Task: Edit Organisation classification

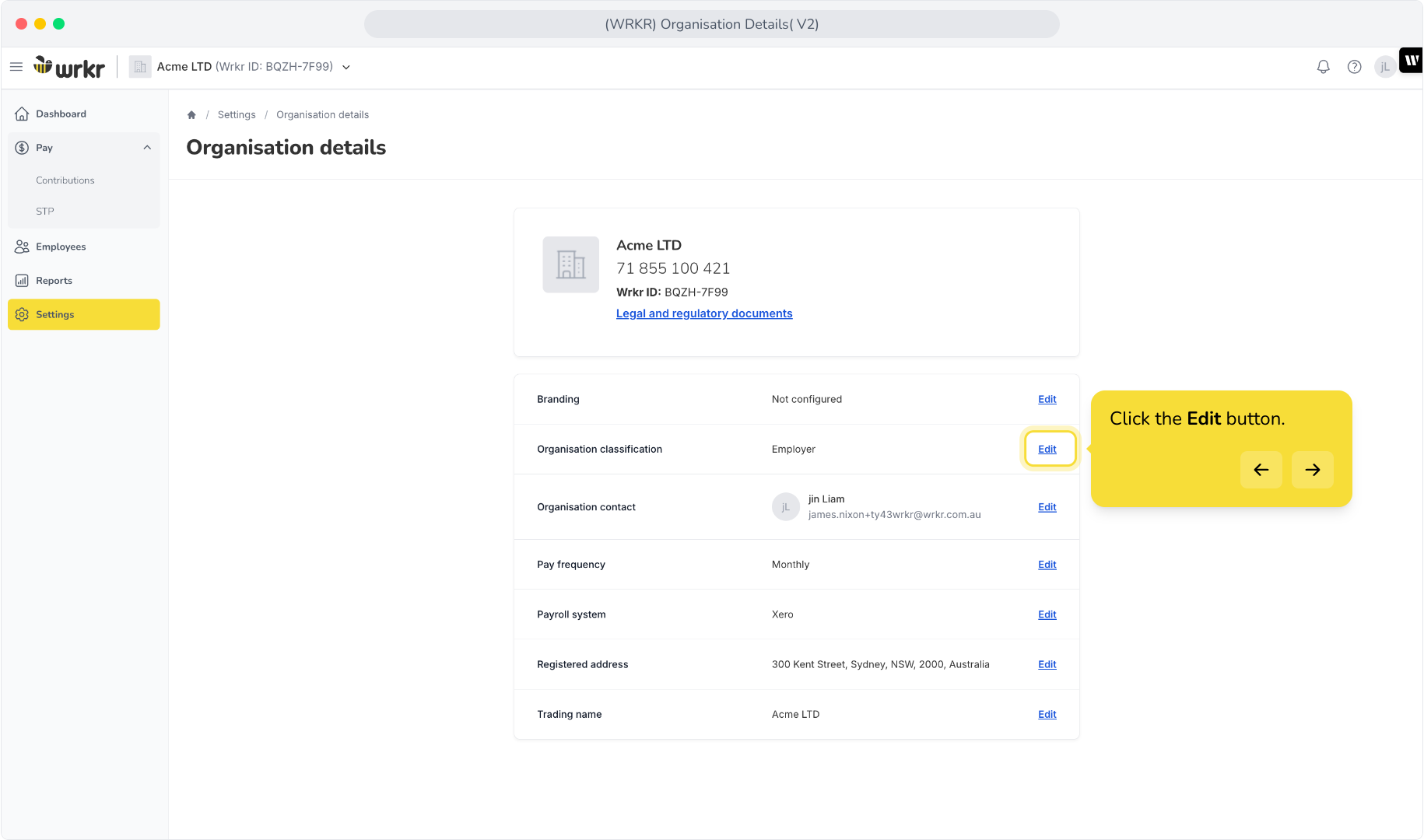Action: (x=1047, y=449)
